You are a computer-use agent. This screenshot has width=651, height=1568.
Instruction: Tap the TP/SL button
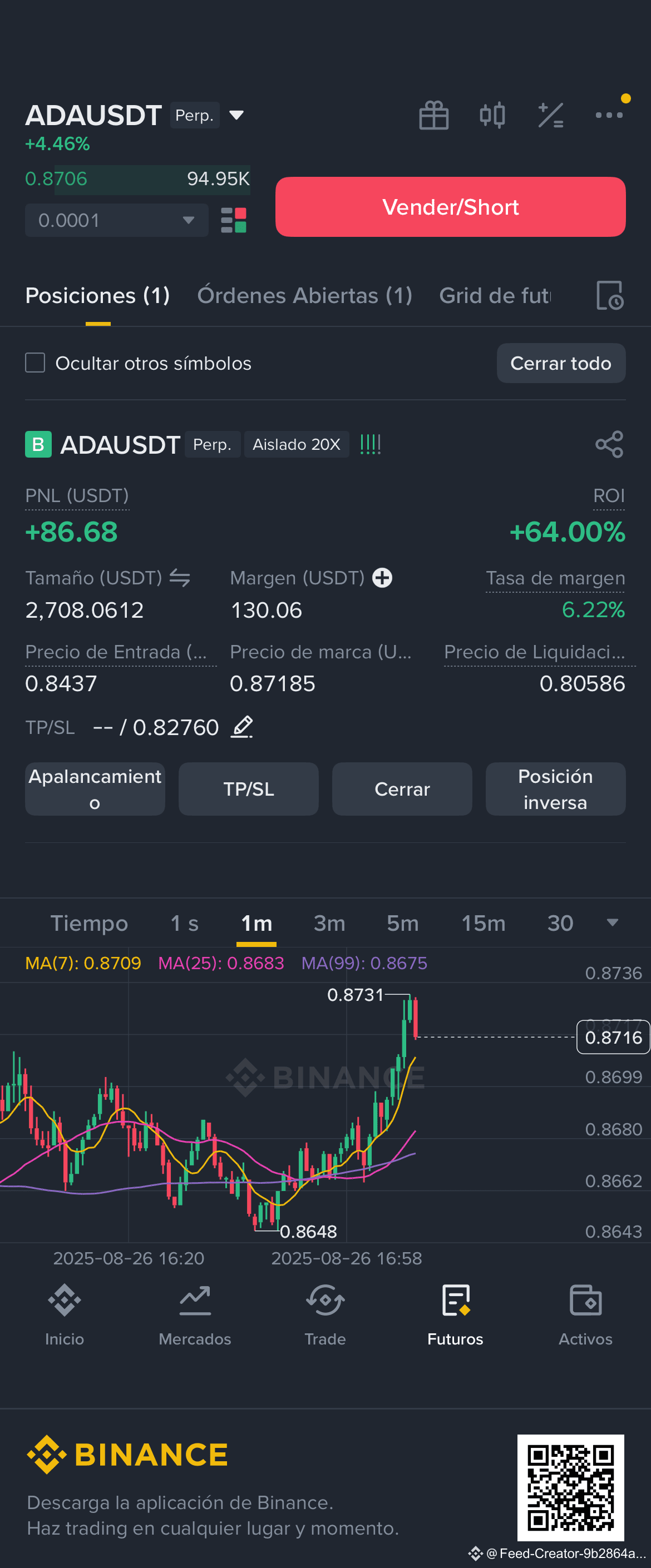pyautogui.click(x=249, y=789)
